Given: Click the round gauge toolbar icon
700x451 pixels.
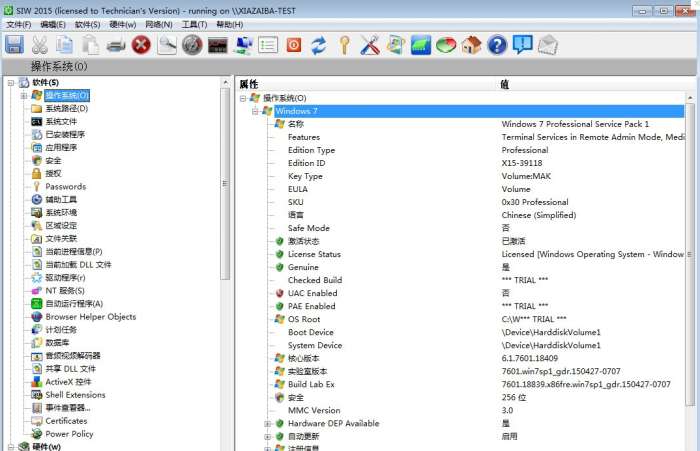Looking at the screenshot, I should [x=192, y=45].
